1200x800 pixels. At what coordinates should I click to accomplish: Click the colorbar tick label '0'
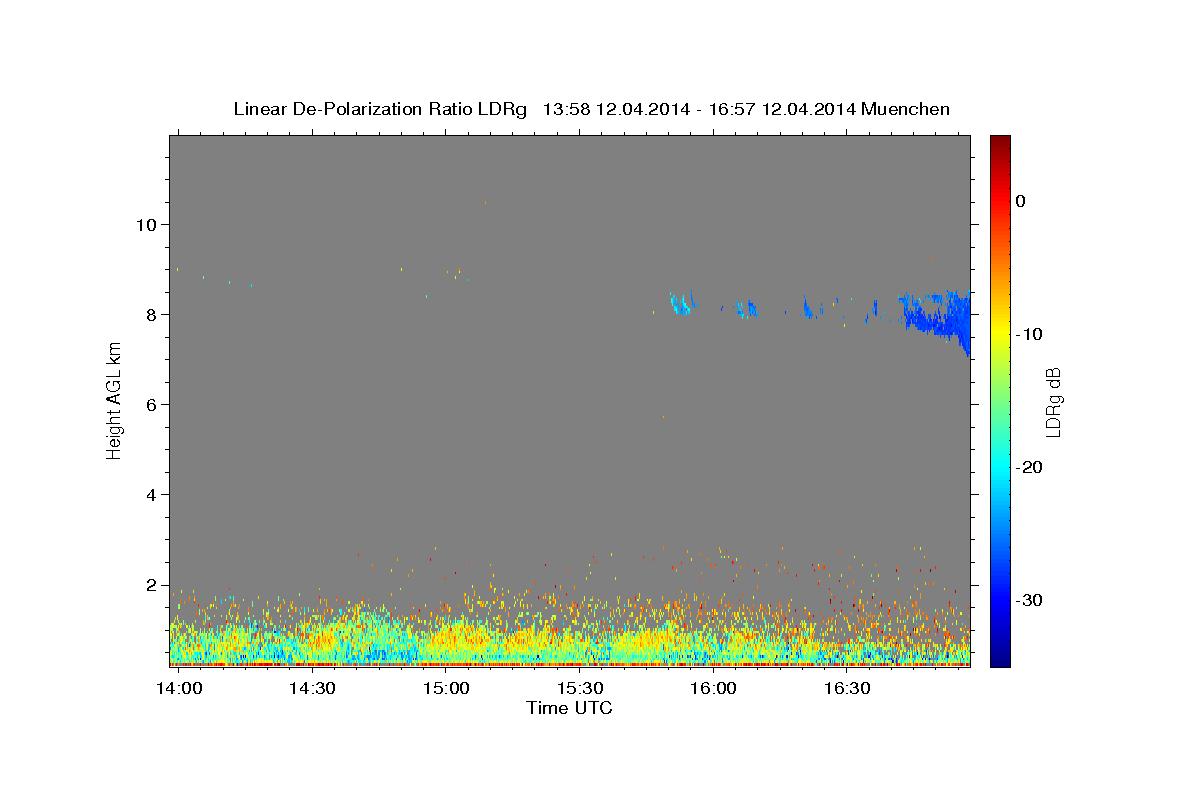[x=1021, y=201]
